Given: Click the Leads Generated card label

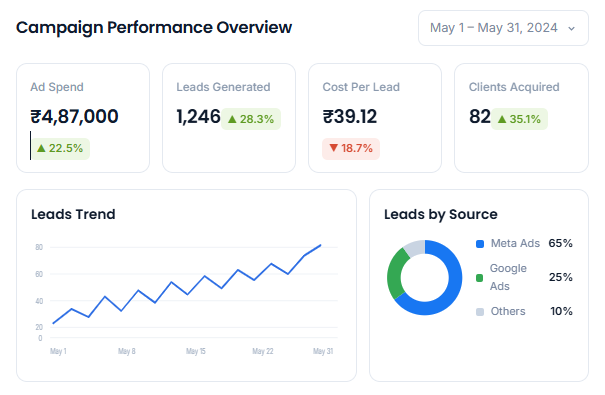Looking at the screenshot, I should click(x=223, y=87).
